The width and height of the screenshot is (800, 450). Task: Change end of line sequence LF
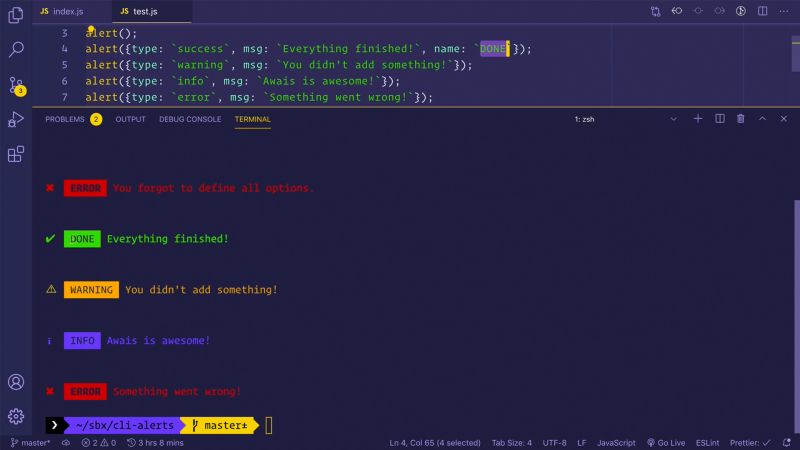coord(582,442)
